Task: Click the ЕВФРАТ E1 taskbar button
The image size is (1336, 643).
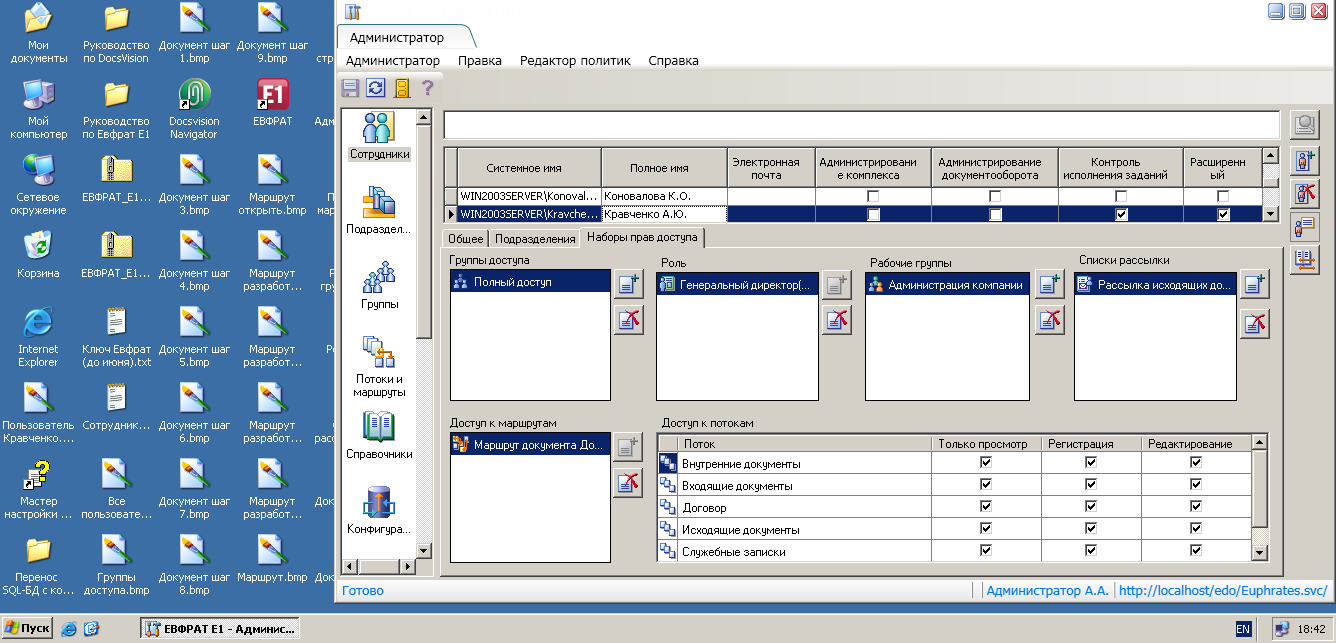Action: point(218,629)
